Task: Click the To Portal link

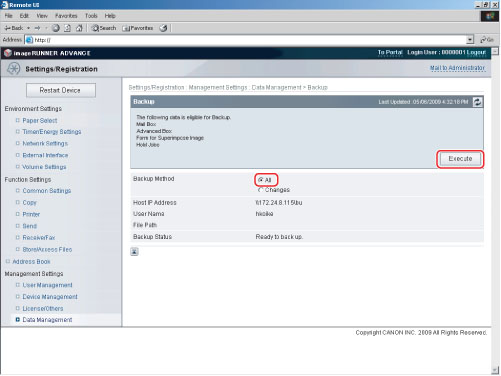Action: 390,52
